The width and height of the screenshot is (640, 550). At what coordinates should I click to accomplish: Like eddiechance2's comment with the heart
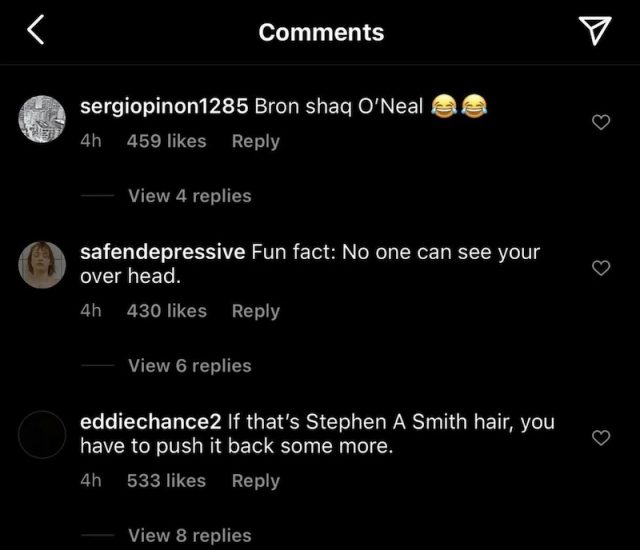(601, 437)
